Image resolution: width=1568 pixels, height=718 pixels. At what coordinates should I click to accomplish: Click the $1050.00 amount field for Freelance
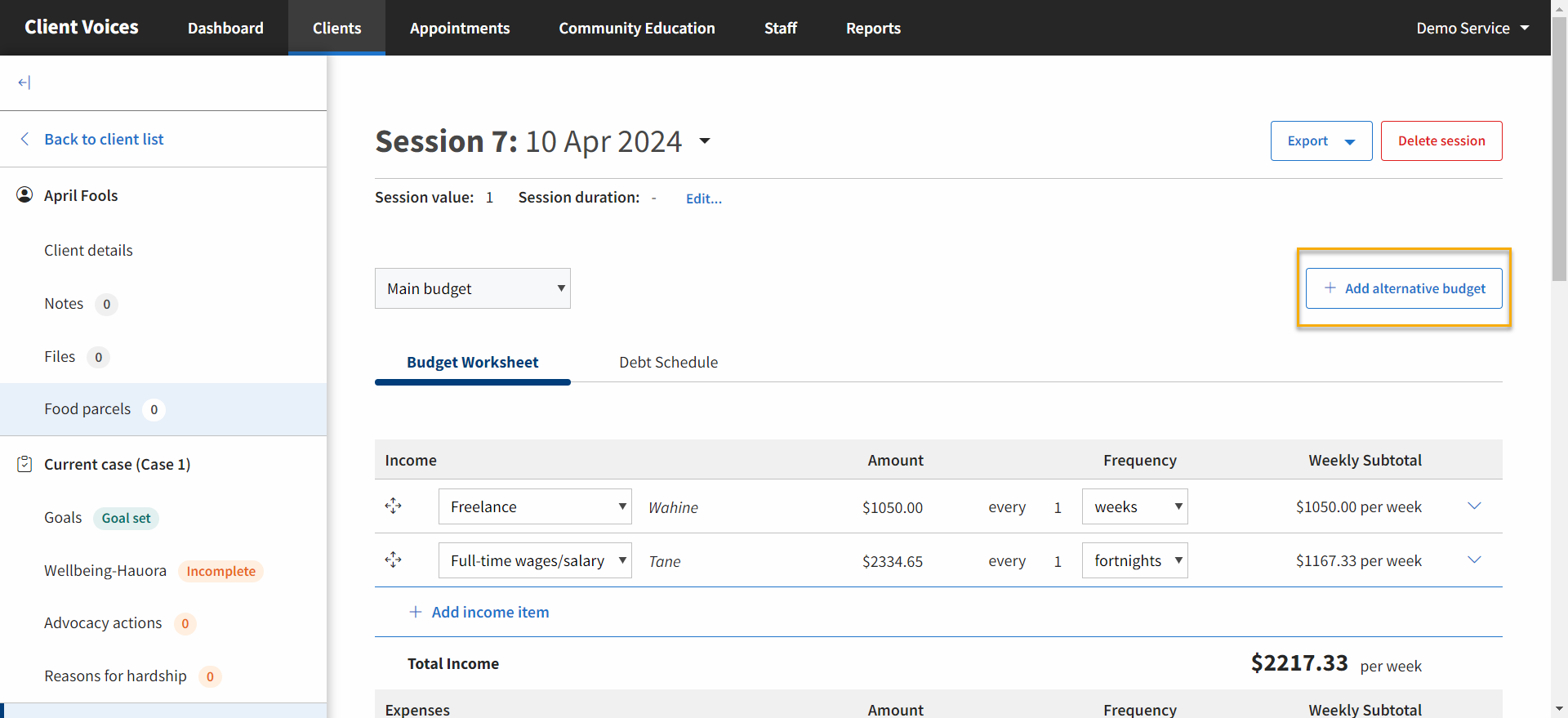point(893,507)
